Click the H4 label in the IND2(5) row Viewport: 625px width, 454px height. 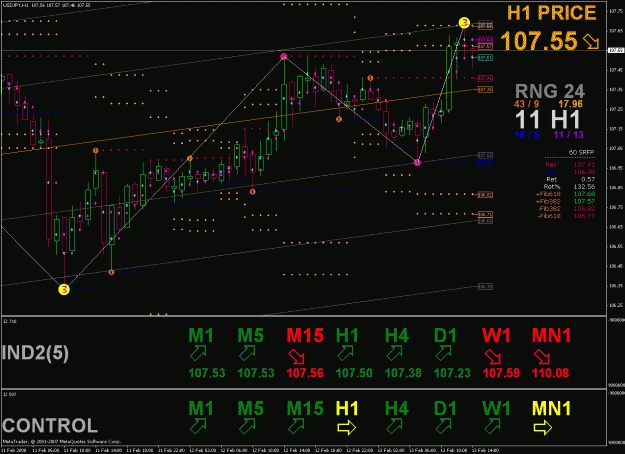(x=397, y=336)
